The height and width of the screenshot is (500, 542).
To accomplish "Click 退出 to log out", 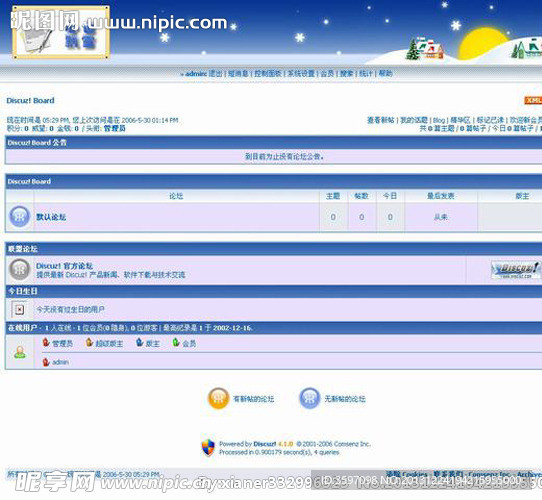I will (216, 74).
